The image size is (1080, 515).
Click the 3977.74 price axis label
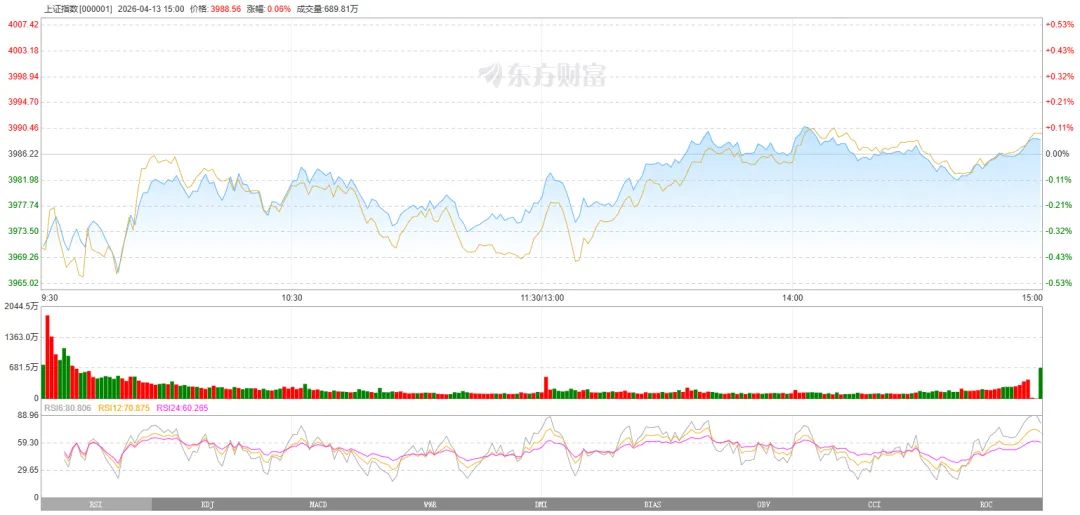click(x=24, y=205)
